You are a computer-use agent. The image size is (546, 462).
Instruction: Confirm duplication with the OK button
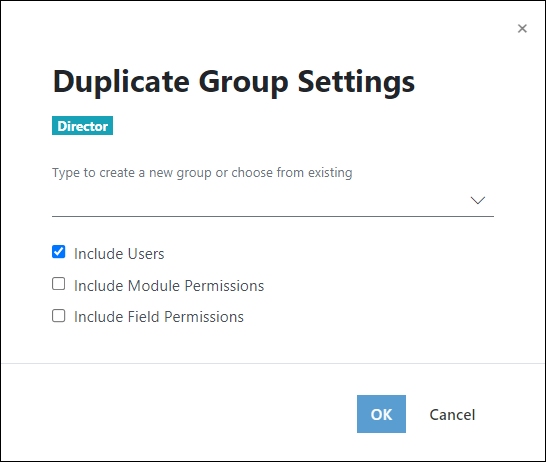click(x=381, y=414)
